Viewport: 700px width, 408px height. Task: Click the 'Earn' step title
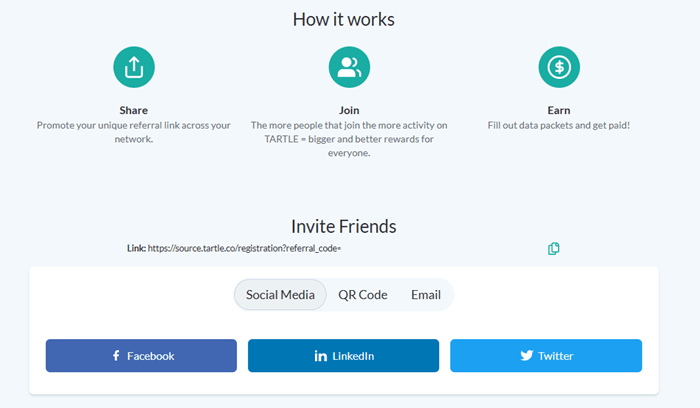(x=559, y=110)
